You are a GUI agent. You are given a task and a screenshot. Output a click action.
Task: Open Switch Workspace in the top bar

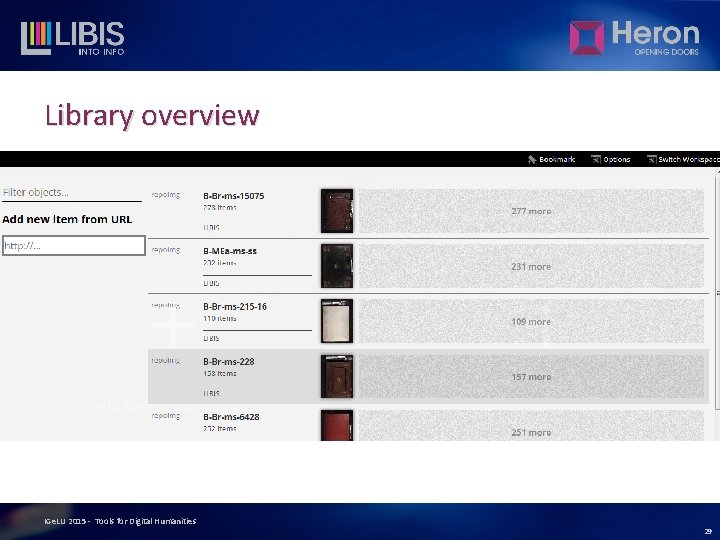pos(689,159)
